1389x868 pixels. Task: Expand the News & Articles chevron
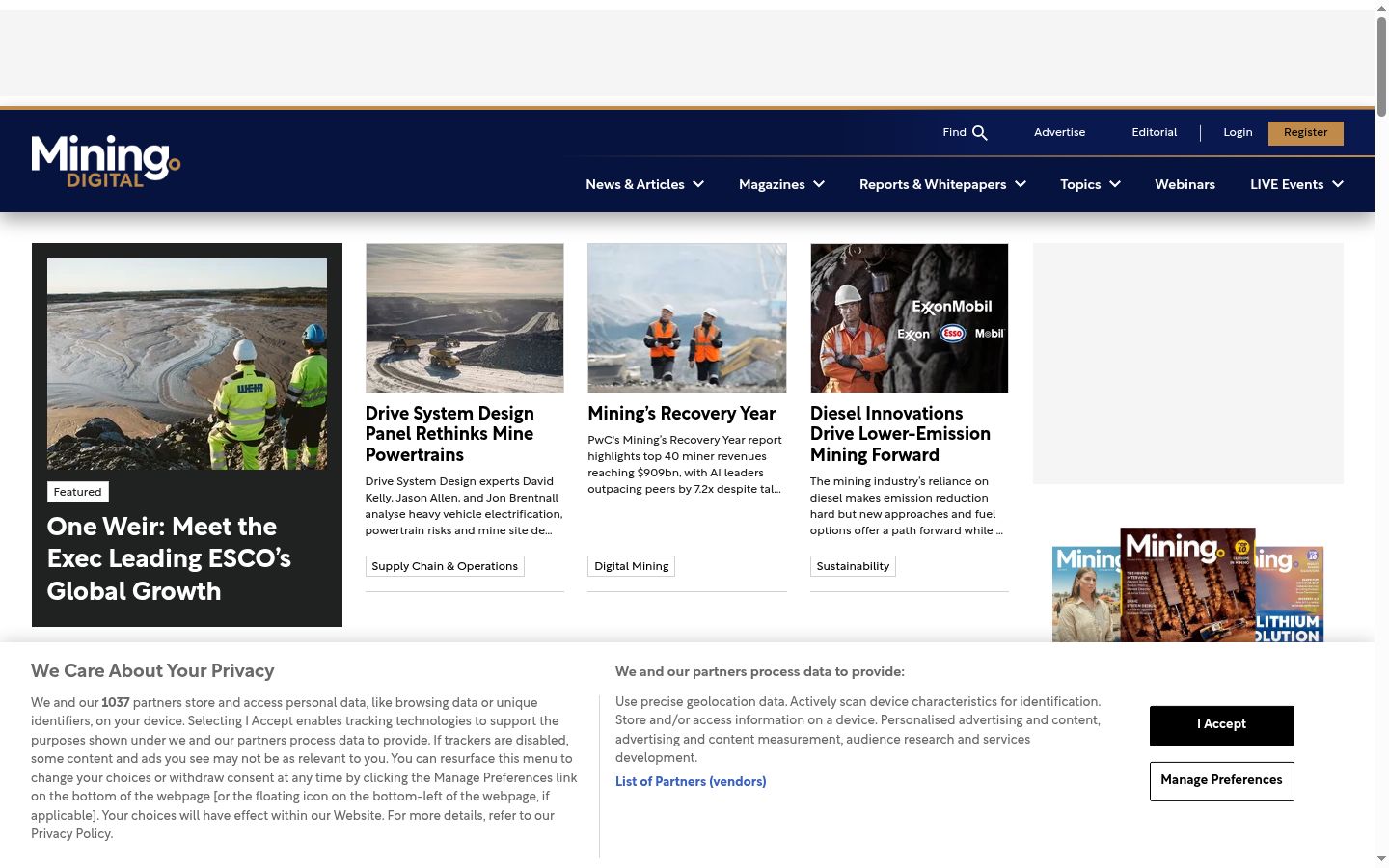coord(698,184)
